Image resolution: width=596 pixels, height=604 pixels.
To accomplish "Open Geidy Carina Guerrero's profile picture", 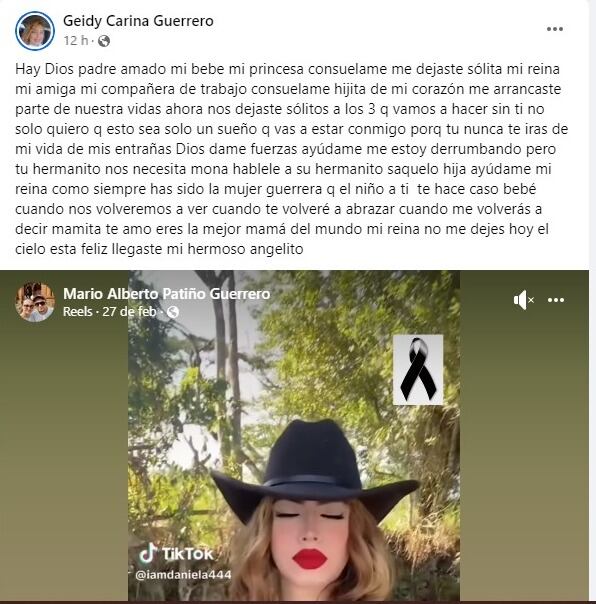I will [35, 31].
